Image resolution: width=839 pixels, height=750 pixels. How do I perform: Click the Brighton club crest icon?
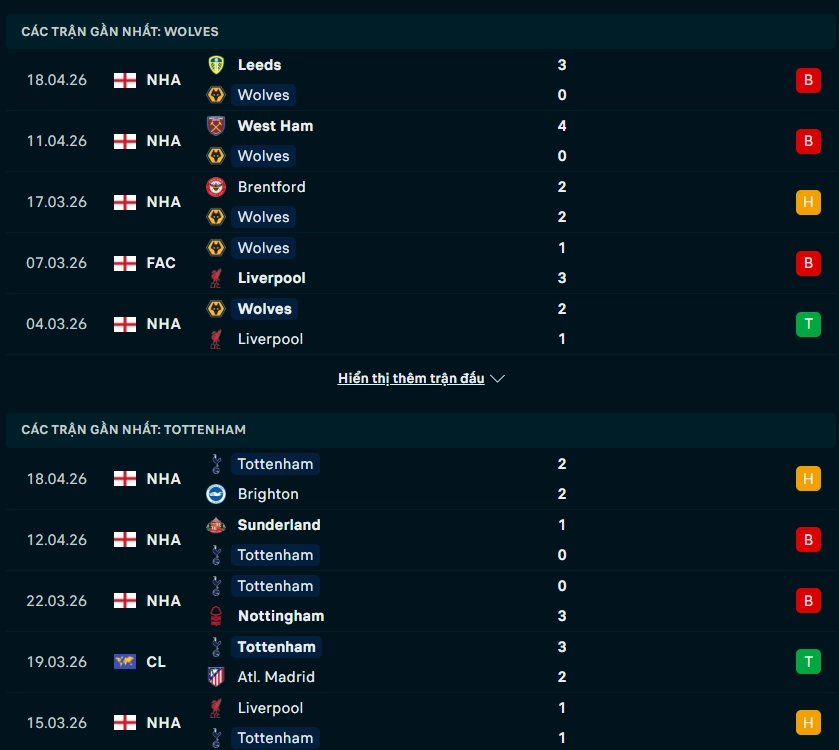coord(215,494)
